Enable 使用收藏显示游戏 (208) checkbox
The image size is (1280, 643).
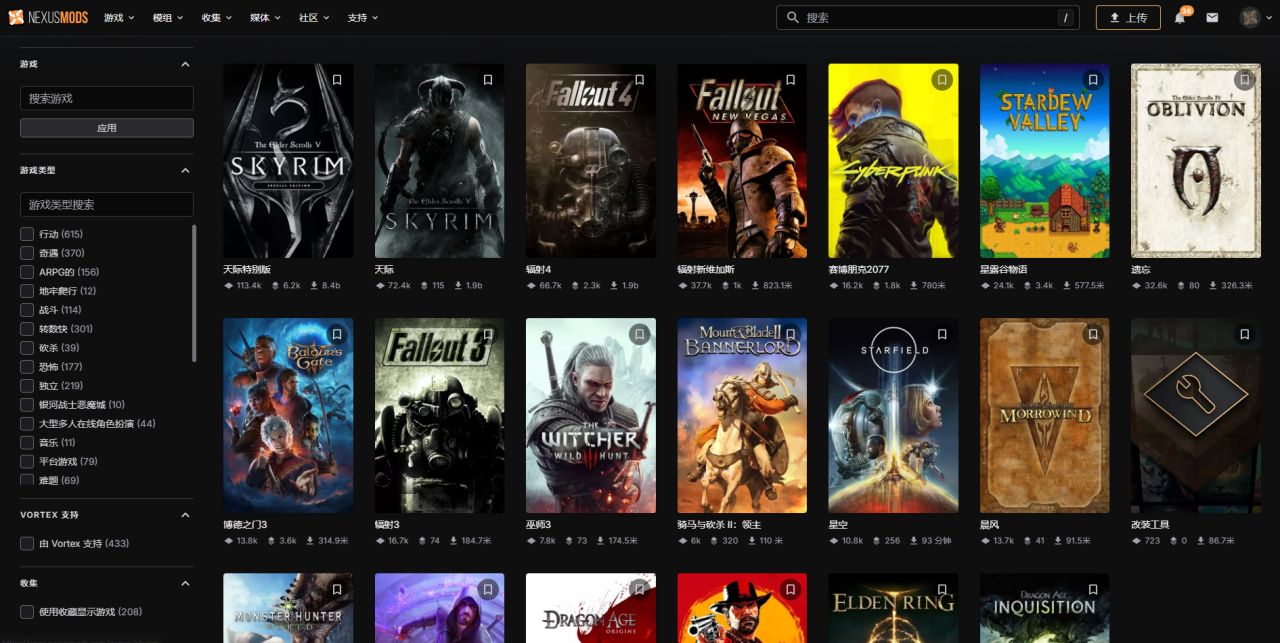coord(27,611)
